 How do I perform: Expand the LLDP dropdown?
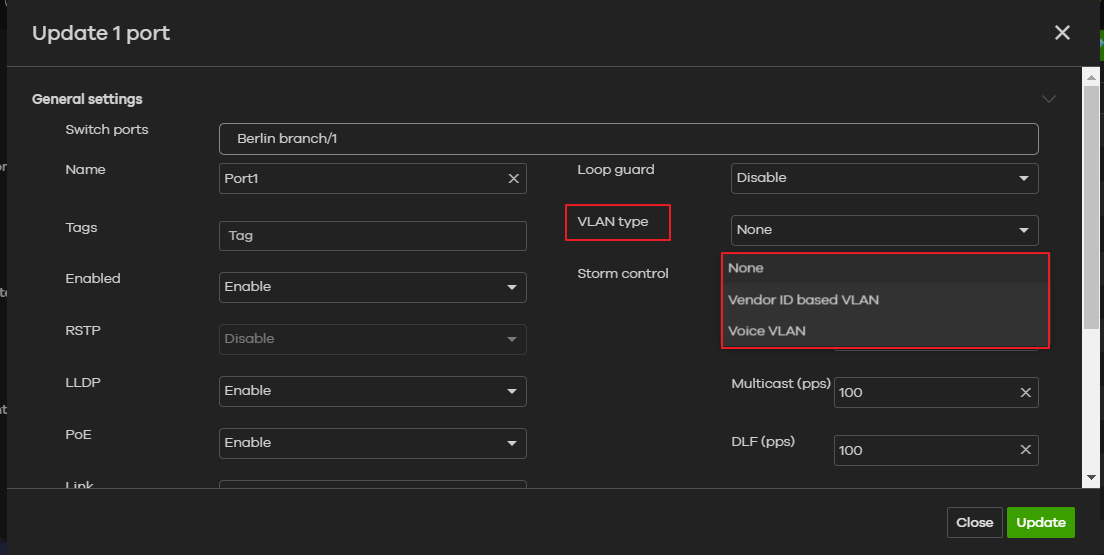tap(372, 391)
